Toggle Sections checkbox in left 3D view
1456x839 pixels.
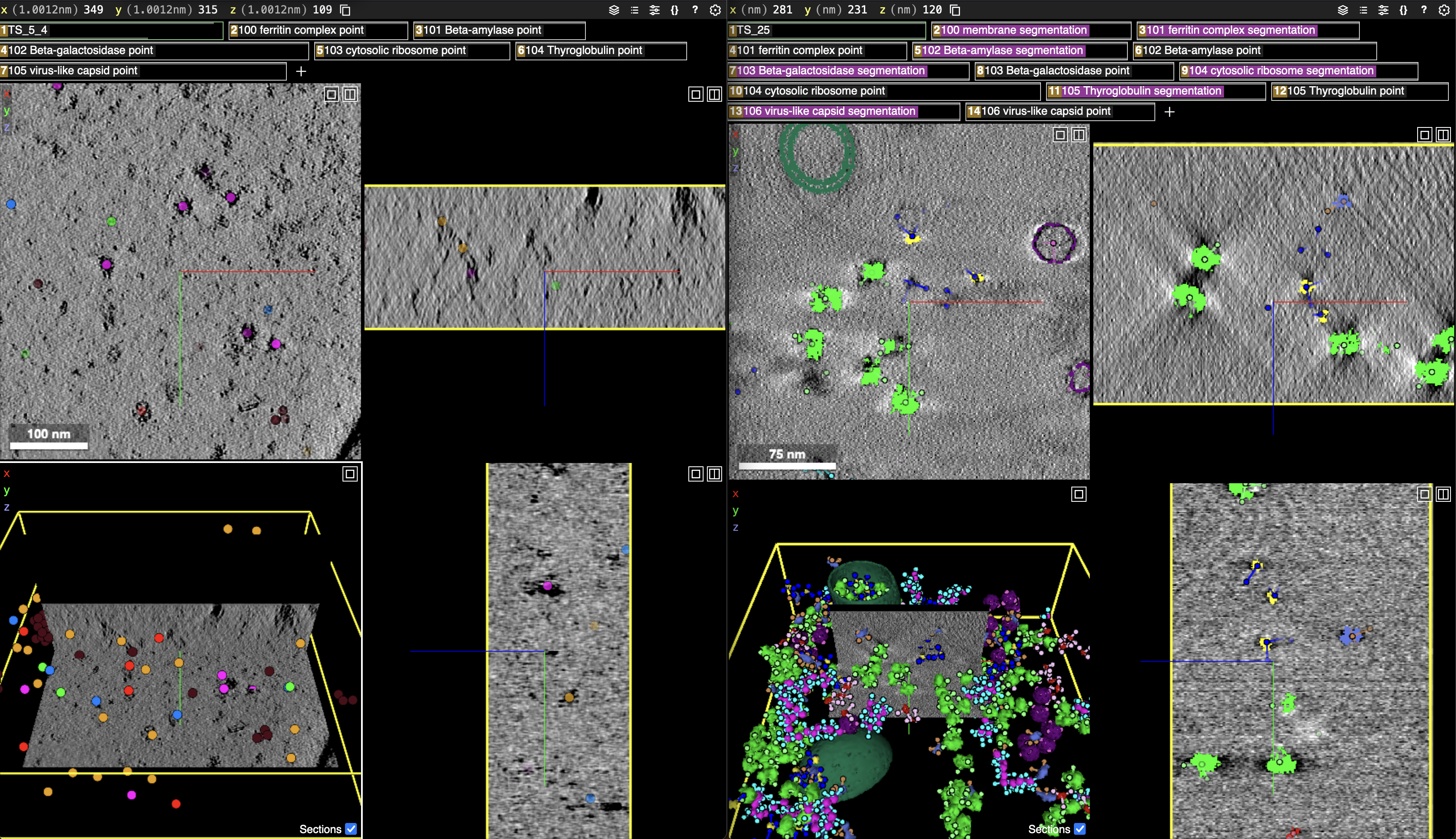click(351, 828)
